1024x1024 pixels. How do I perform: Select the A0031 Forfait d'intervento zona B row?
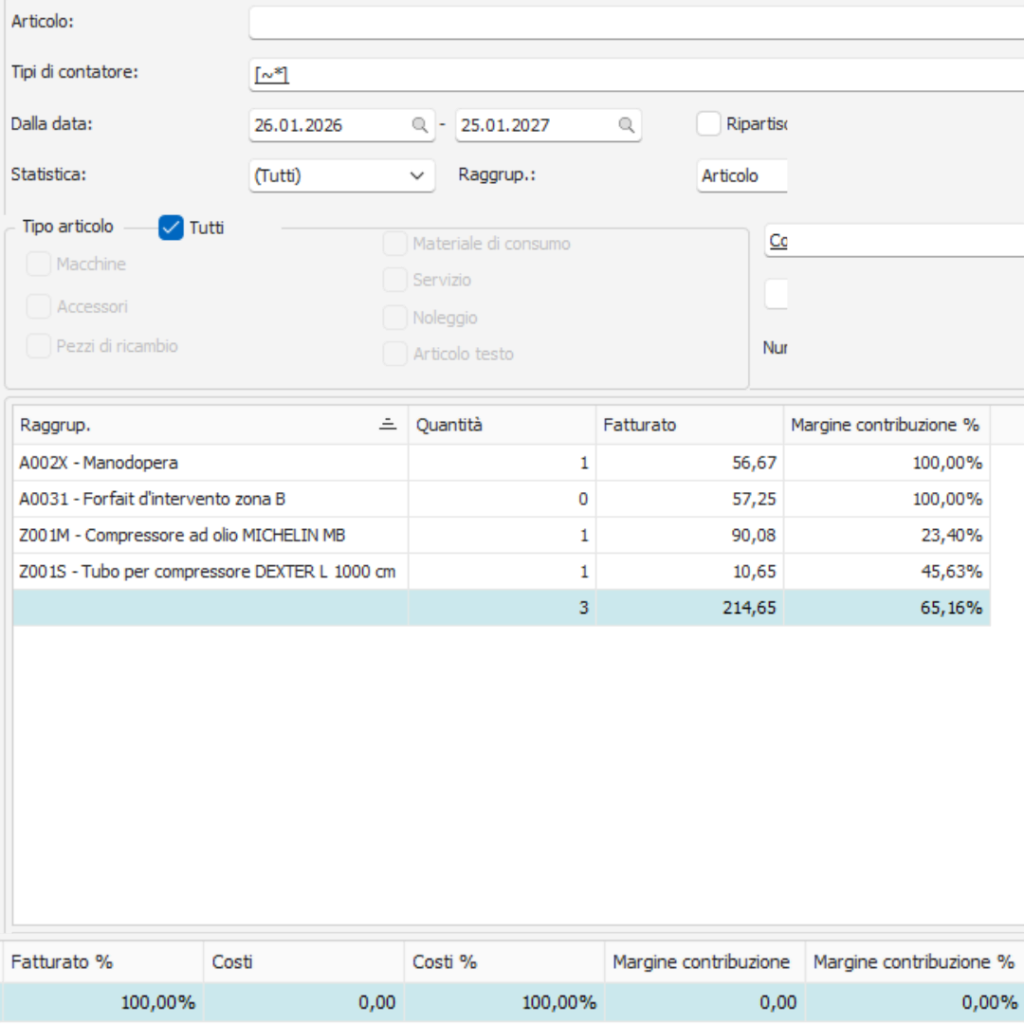coord(200,498)
